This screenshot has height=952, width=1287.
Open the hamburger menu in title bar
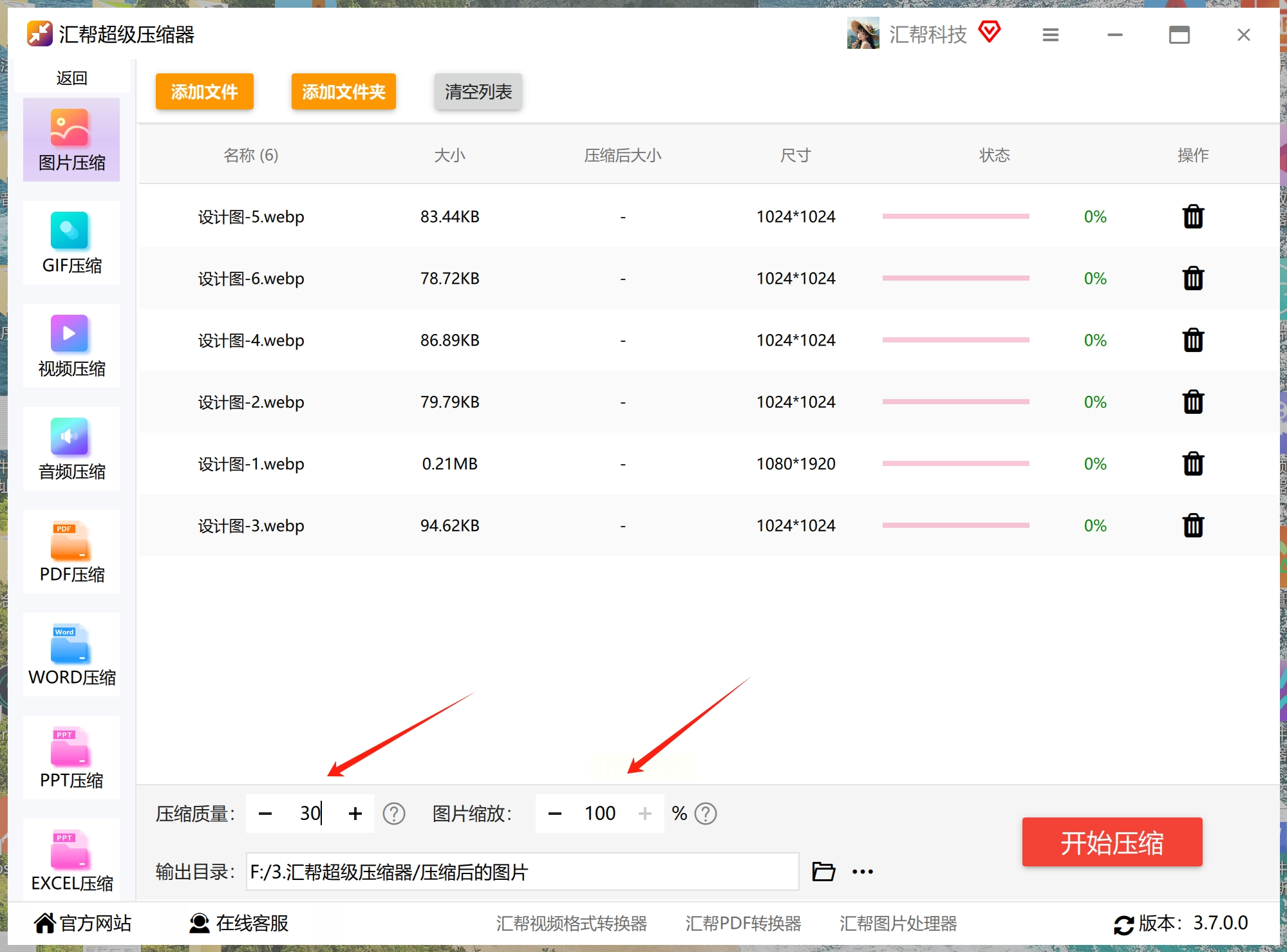coord(1050,35)
